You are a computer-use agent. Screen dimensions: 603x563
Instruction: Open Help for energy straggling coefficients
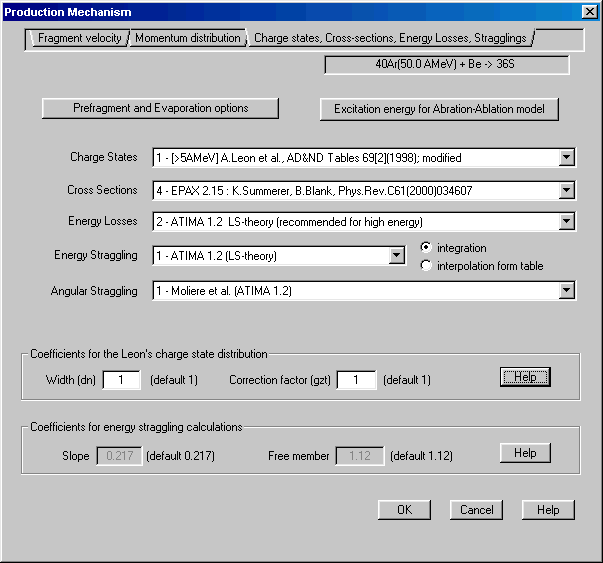pos(525,453)
